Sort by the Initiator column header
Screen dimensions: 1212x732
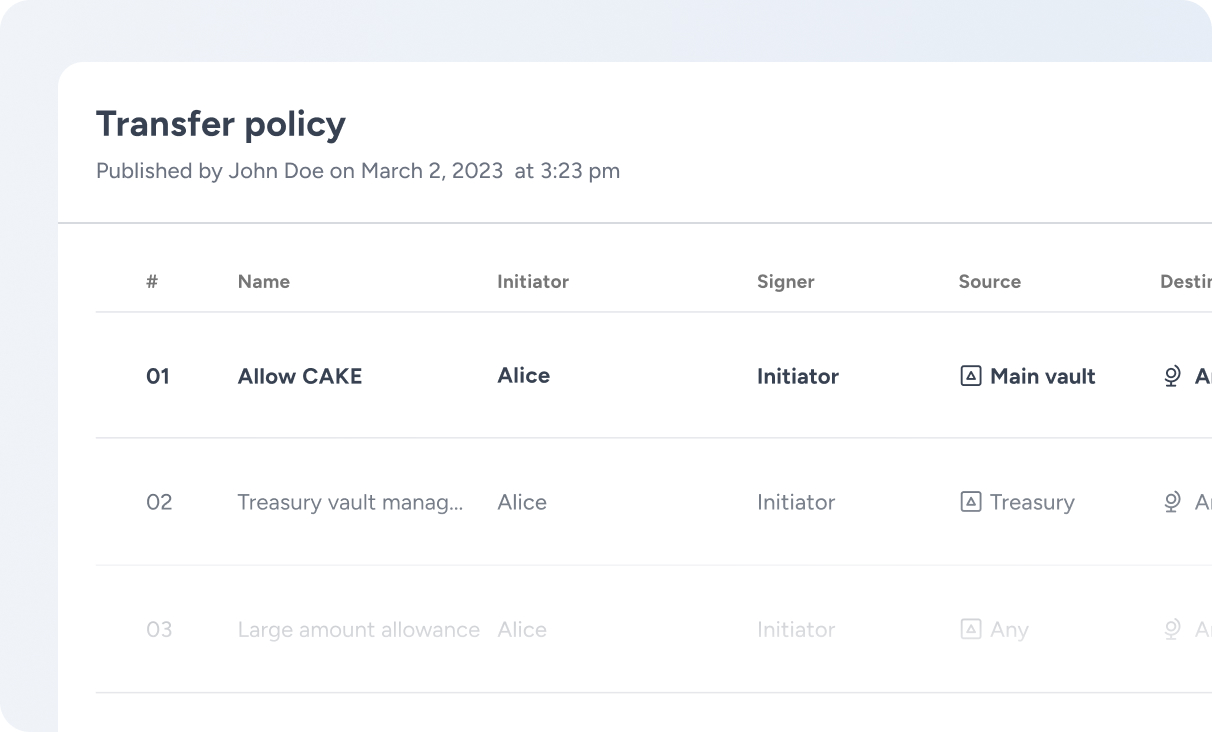click(x=533, y=282)
